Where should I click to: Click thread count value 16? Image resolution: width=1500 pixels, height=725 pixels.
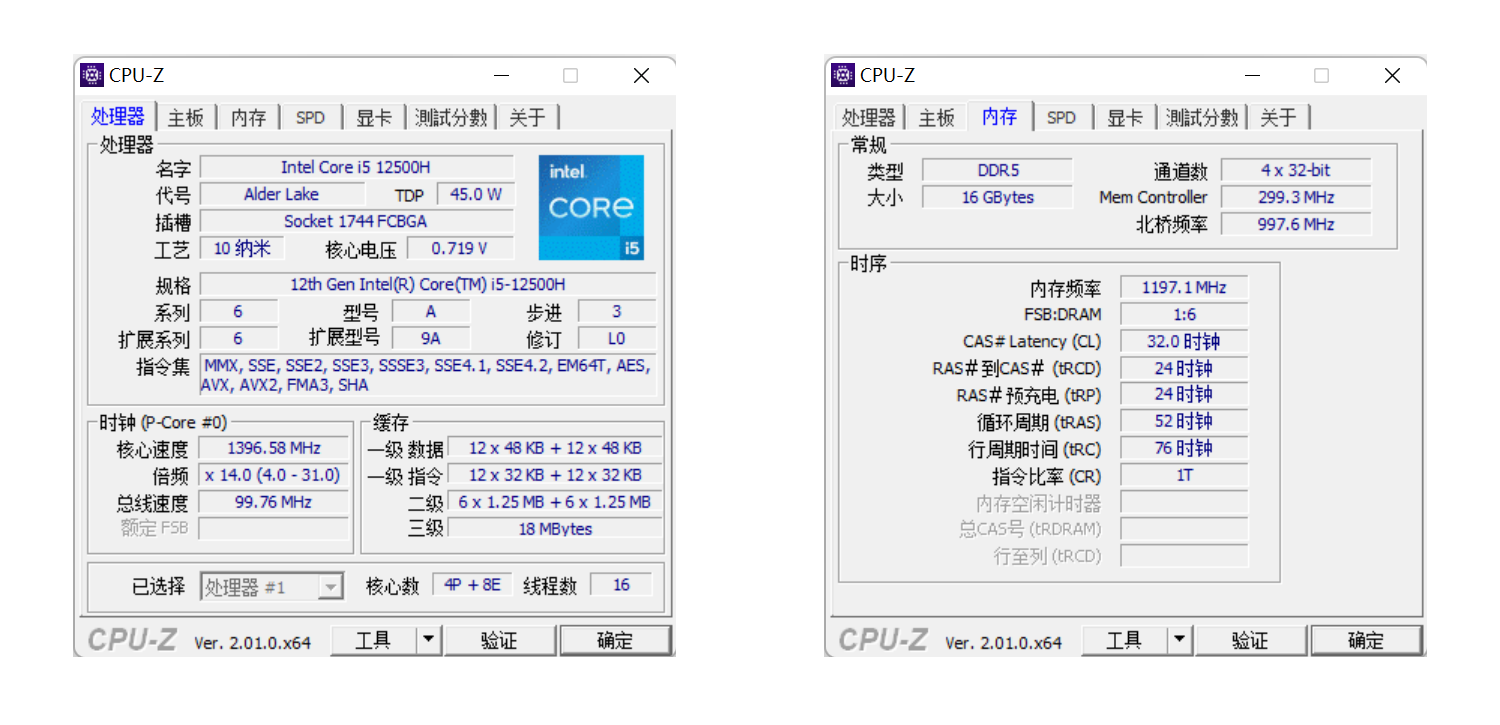(x=621, y=585)
